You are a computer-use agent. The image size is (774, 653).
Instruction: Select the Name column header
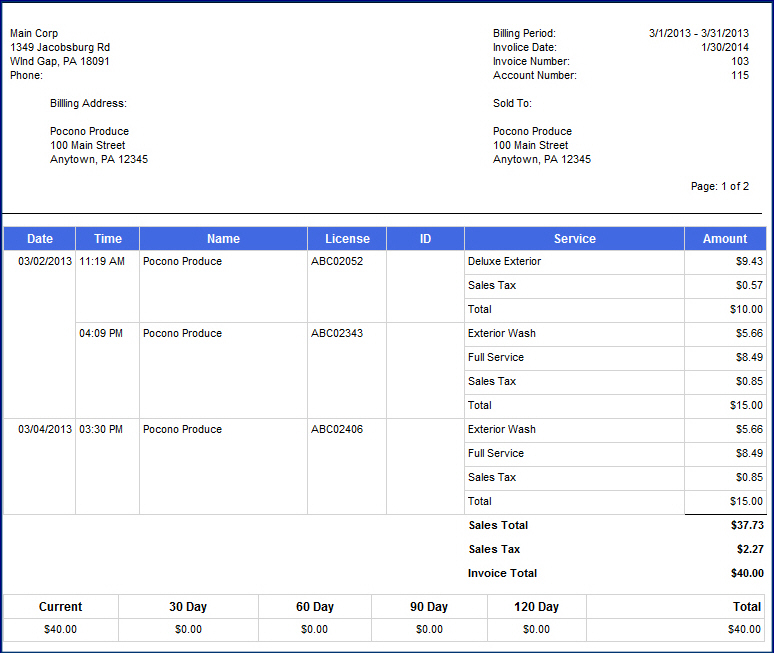click(x=223, y=239)
